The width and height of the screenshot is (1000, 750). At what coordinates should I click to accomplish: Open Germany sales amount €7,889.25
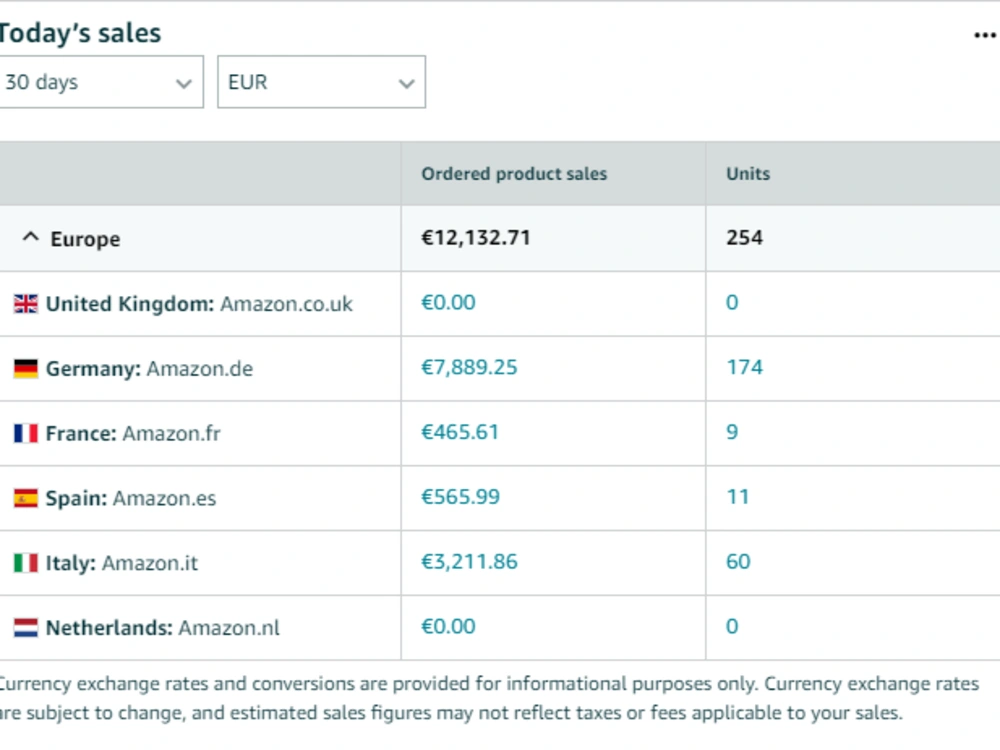tap(469, 367)
